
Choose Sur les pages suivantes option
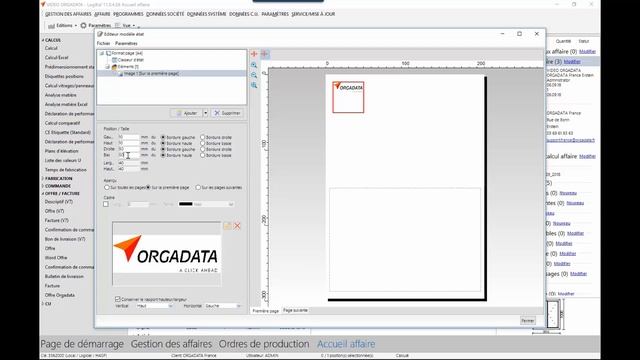[198, 187]
